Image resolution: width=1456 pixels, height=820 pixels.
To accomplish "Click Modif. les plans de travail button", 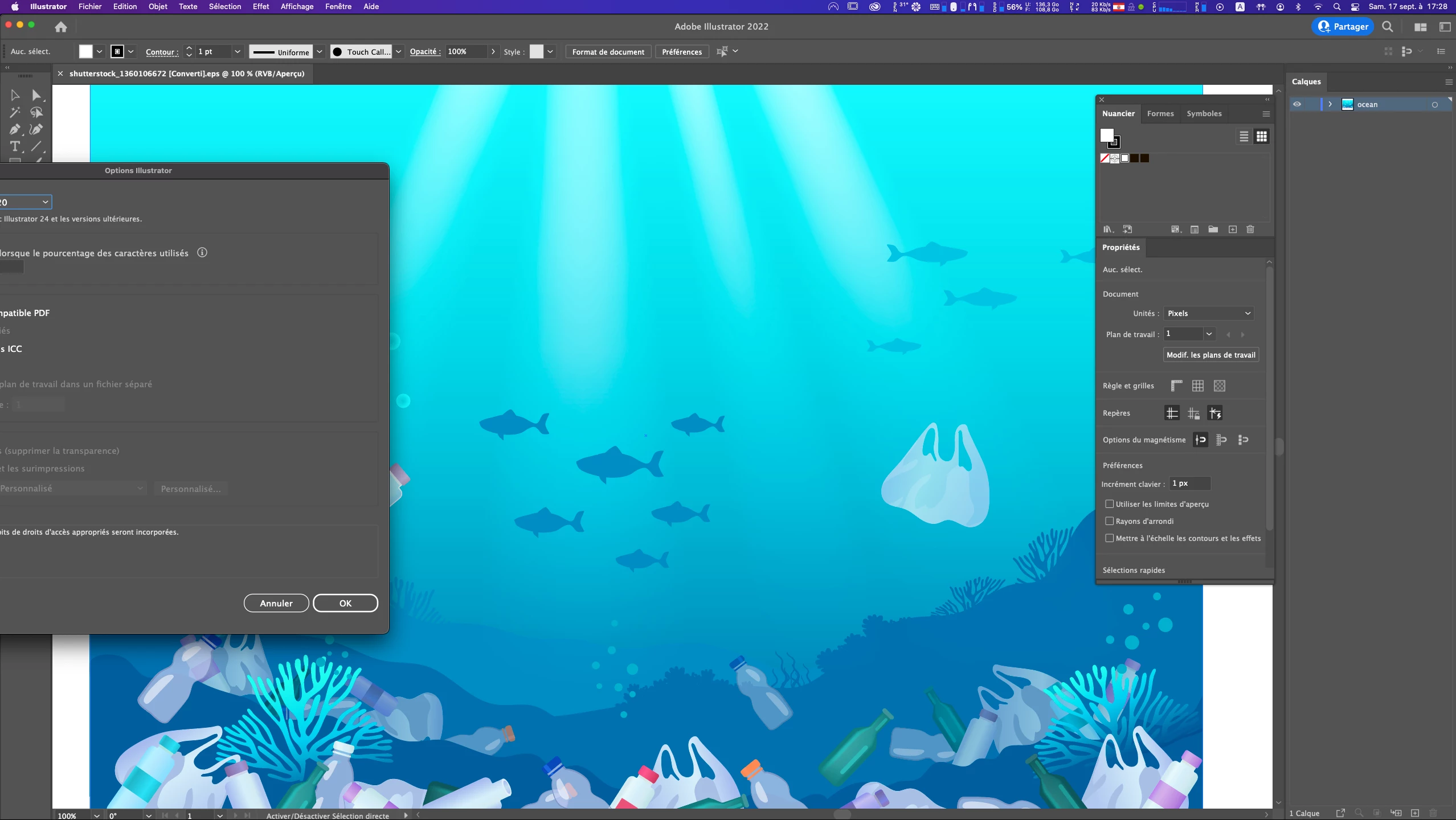I will (1210, 355).
